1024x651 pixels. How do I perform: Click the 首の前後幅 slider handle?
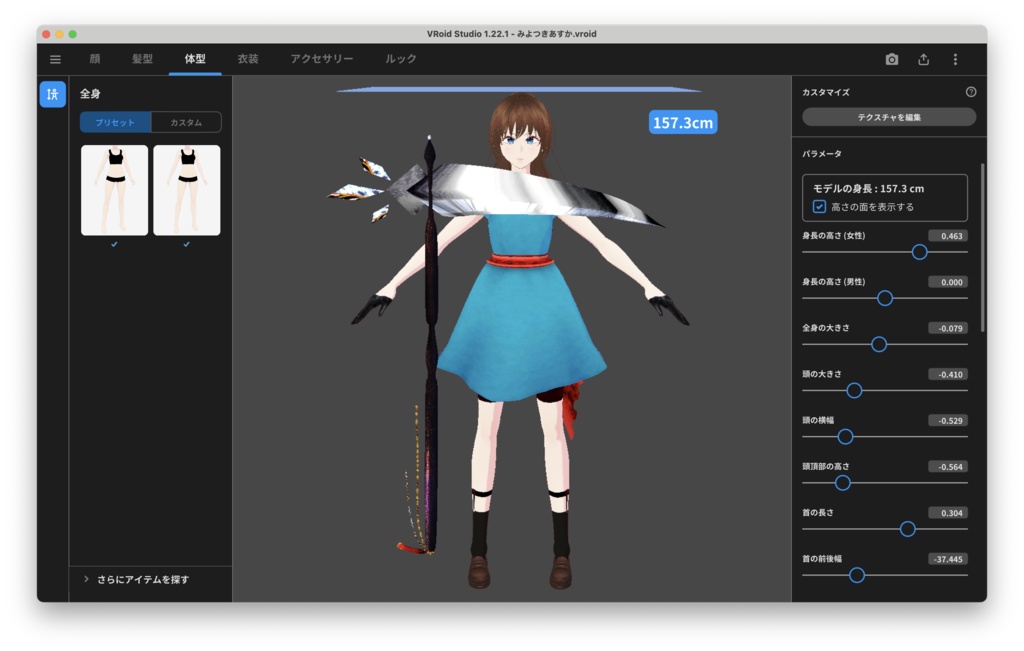click(x=857, y=575)
